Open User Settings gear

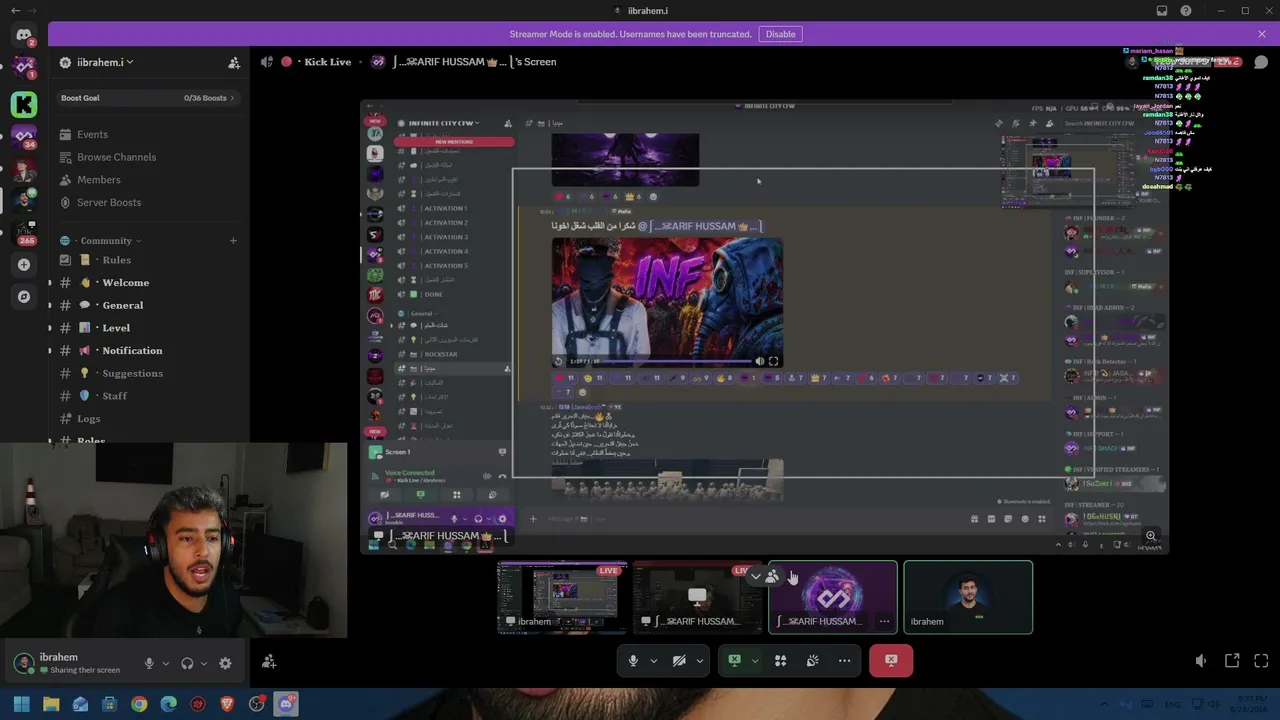225,663
